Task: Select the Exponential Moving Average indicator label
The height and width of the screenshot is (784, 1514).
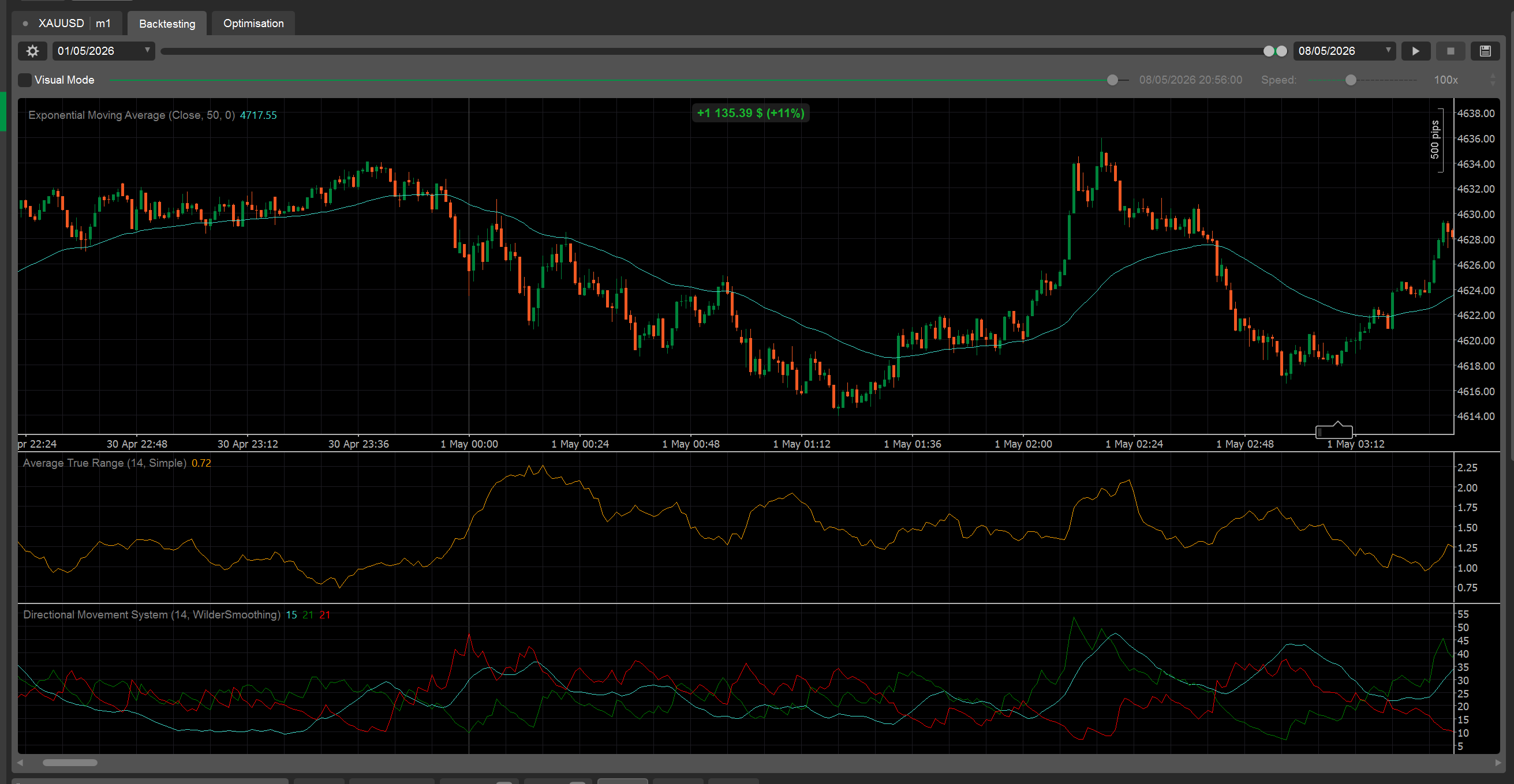Action: coord(132,115)
